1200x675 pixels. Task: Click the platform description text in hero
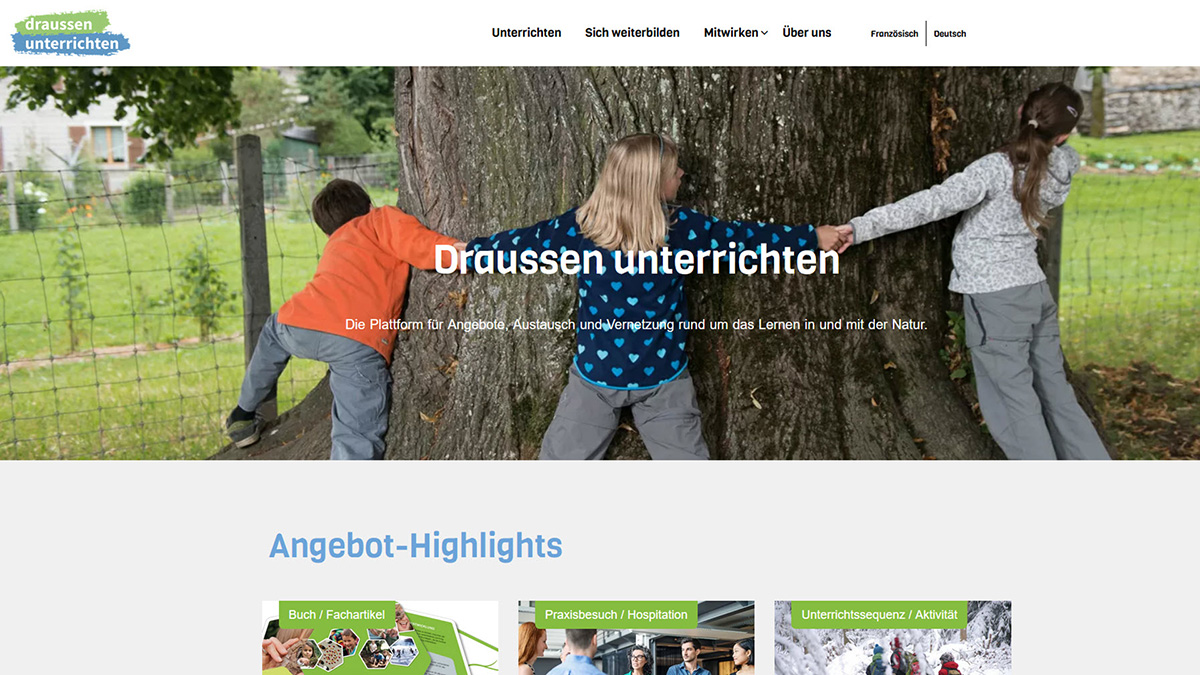(636, 325)
